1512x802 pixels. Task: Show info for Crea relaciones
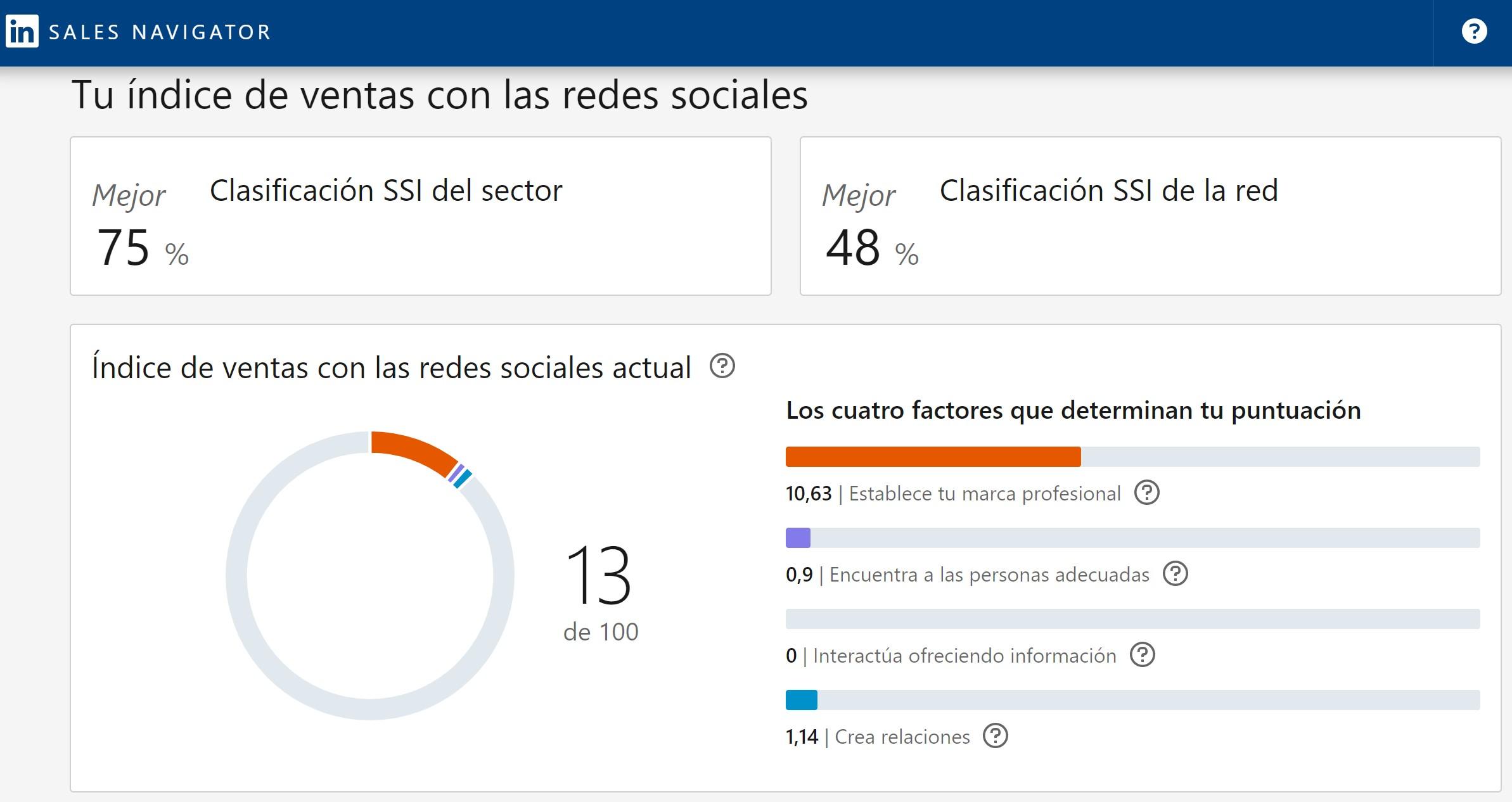pyautogui.click(x=995, y=735)
